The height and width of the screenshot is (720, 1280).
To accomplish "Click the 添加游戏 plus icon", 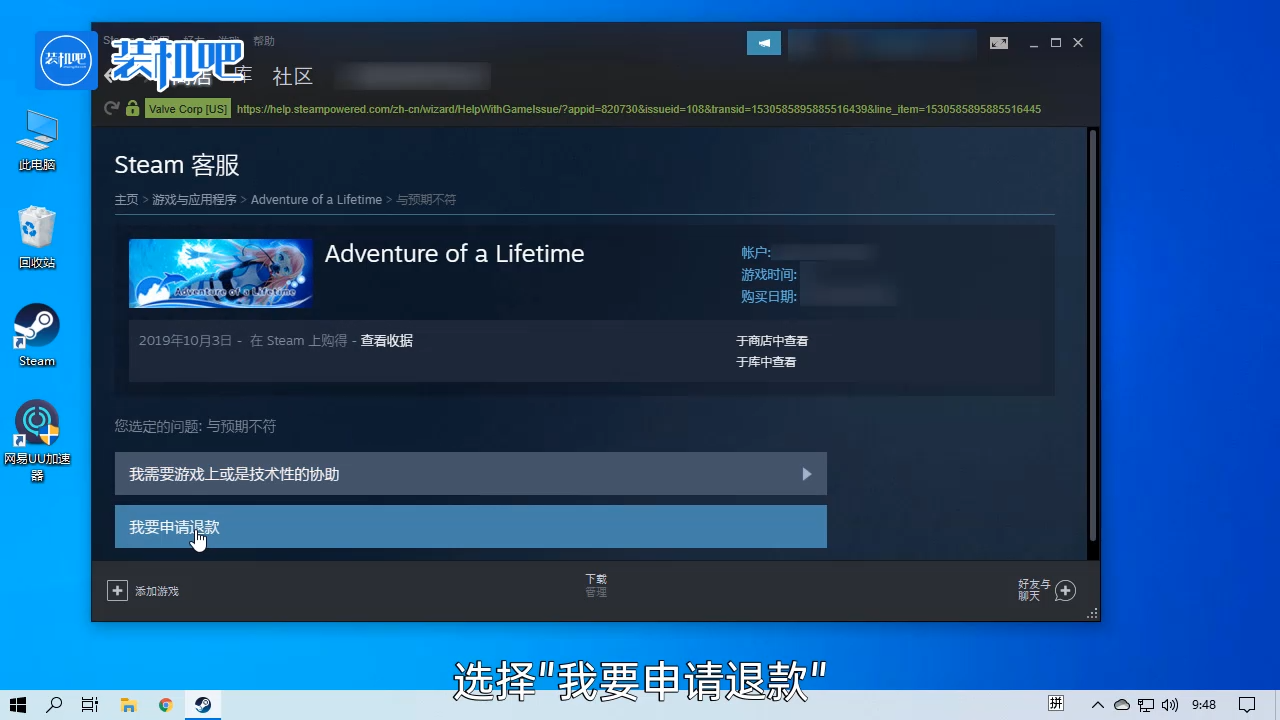I will [117, 590].
